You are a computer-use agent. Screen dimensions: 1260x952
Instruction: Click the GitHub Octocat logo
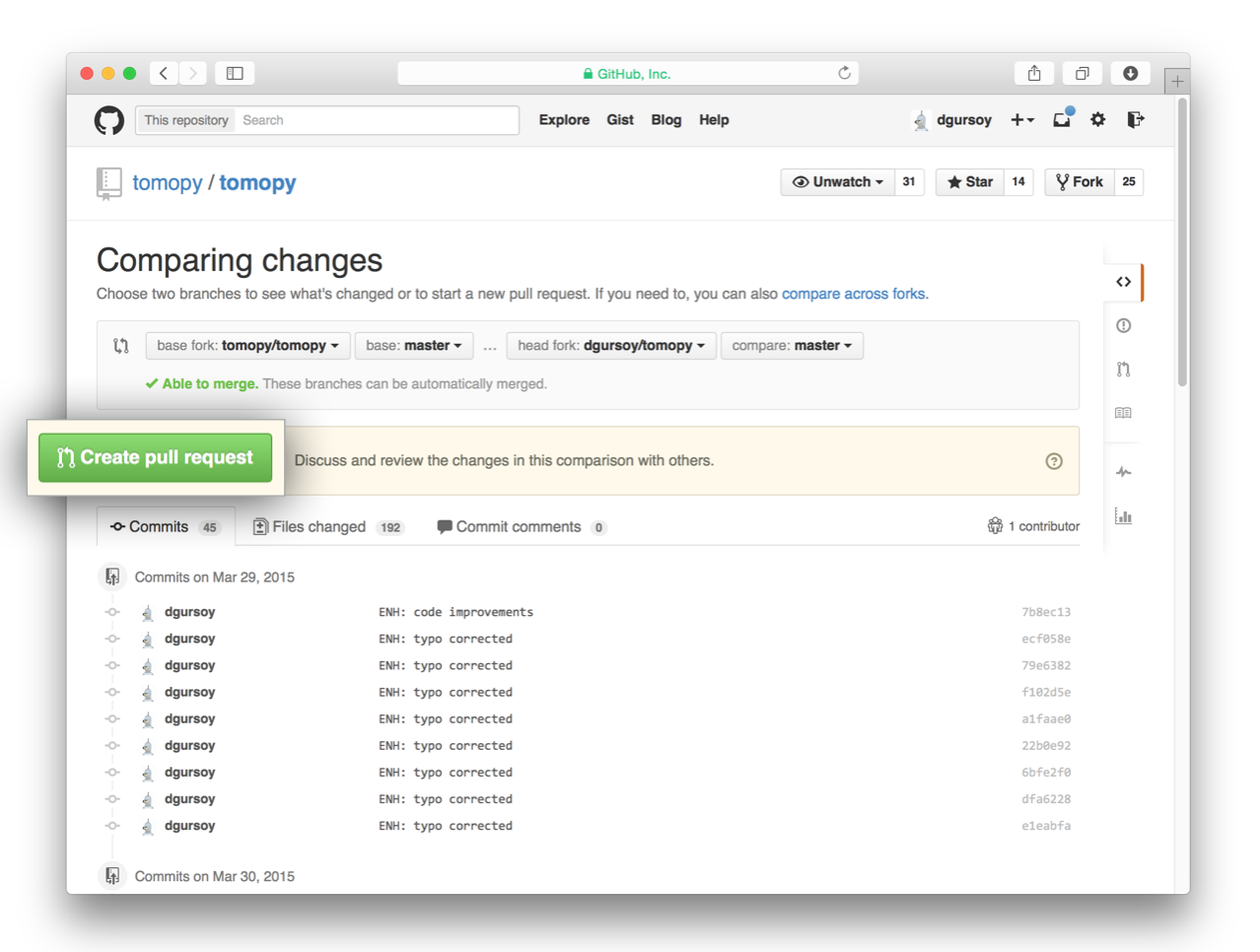pos(108,120)
